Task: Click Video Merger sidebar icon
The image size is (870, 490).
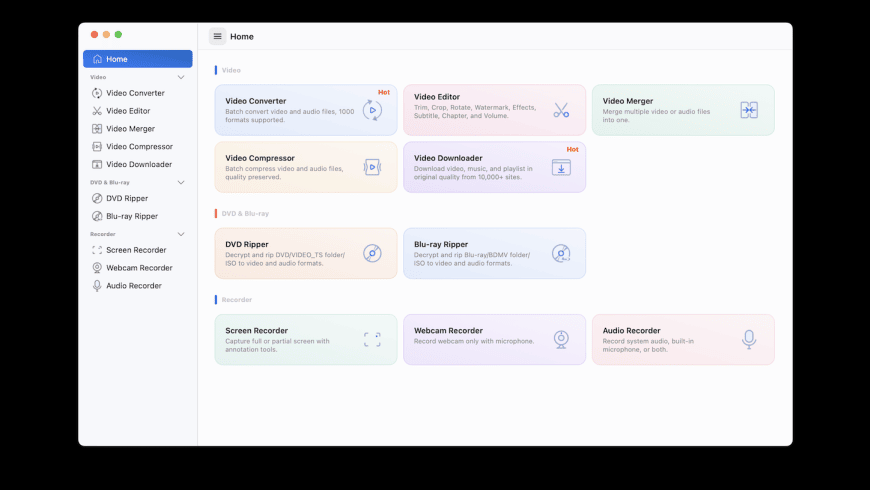Action: point(97,129)
